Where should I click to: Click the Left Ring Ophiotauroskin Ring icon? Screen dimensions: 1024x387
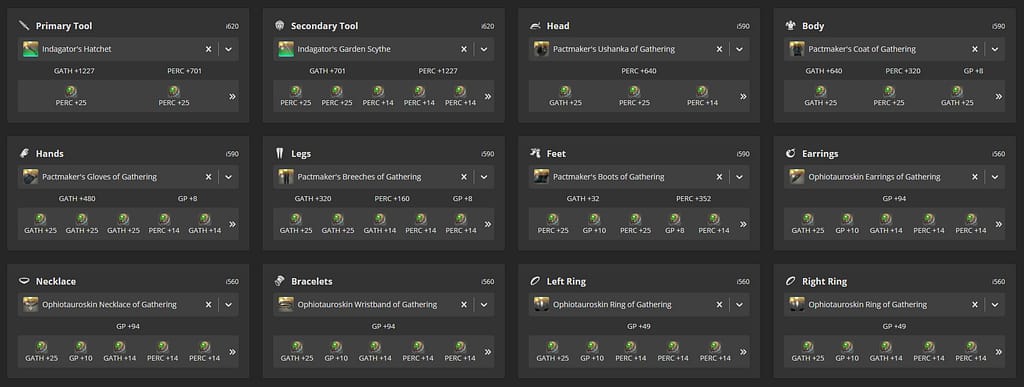point(541,305)
